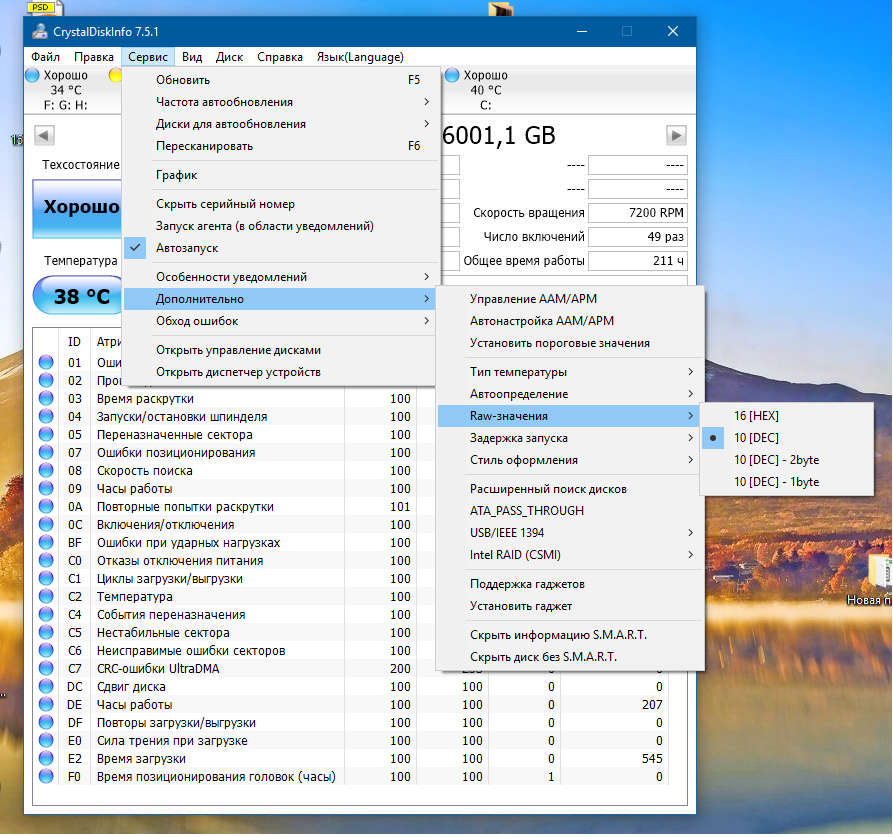Expand USB/IEEE 1394 submenu
Image resolution: width=893 pixels, height=837 pixels.
570,533
